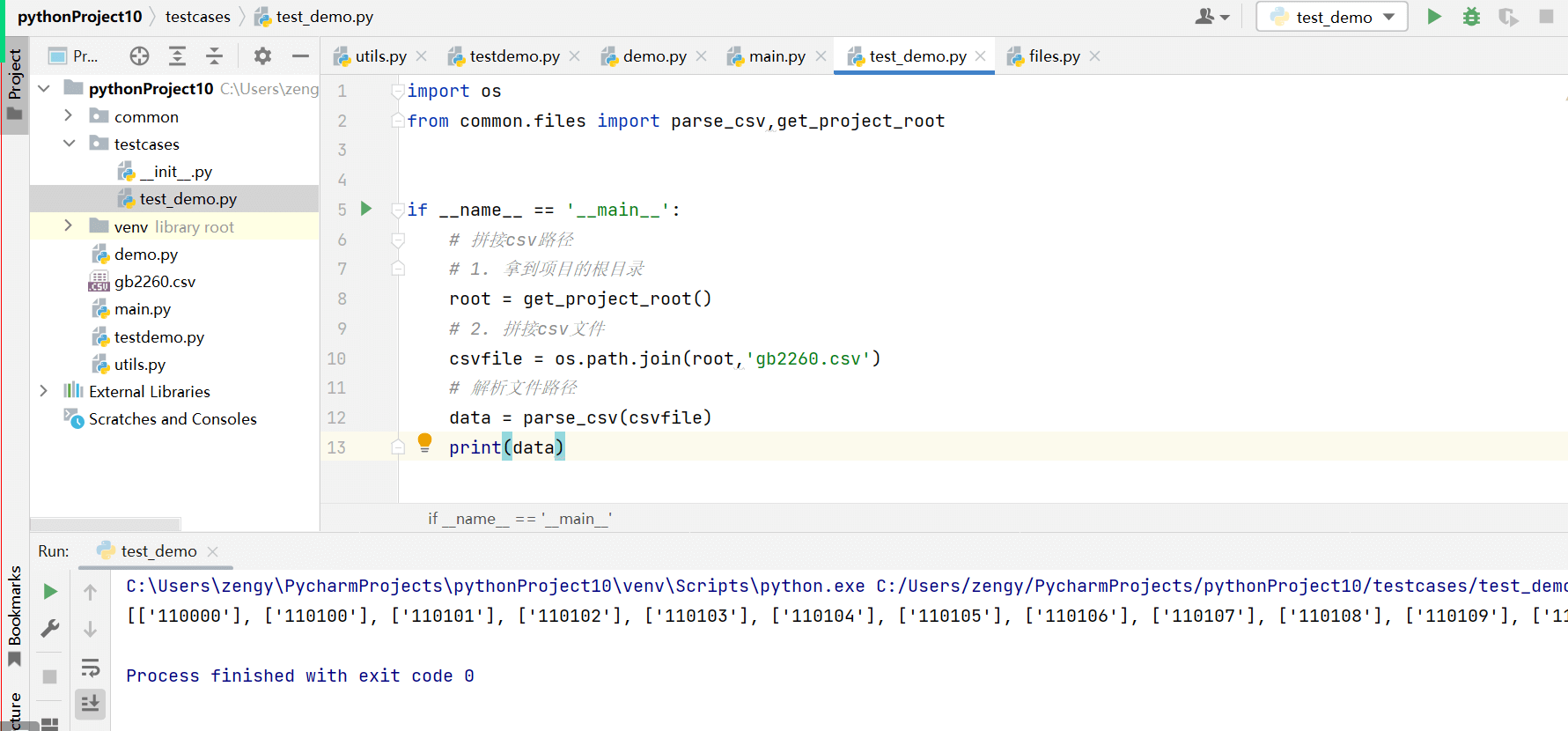Click testcases in the breadcrumb path
This screenshot has height=731, width=1568.
coord(197,17)
